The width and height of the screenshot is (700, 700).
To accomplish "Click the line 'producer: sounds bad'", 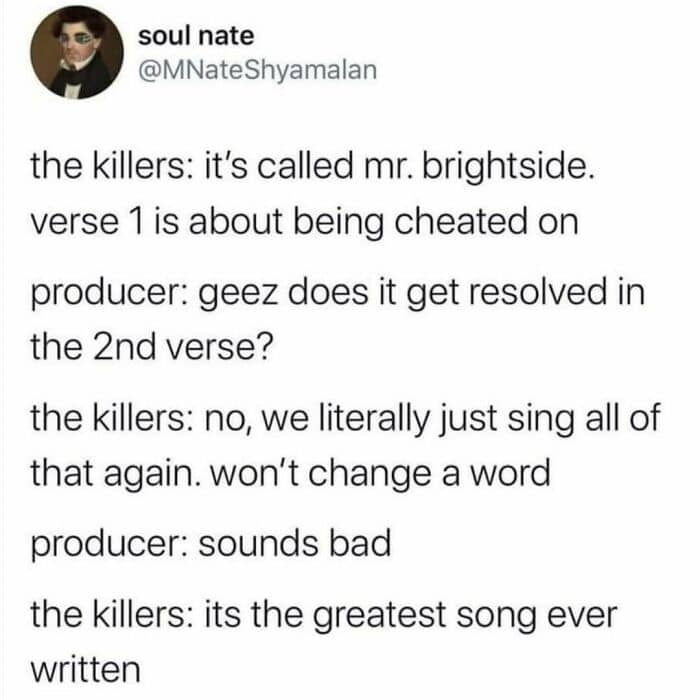I will (x=211, y=544).
